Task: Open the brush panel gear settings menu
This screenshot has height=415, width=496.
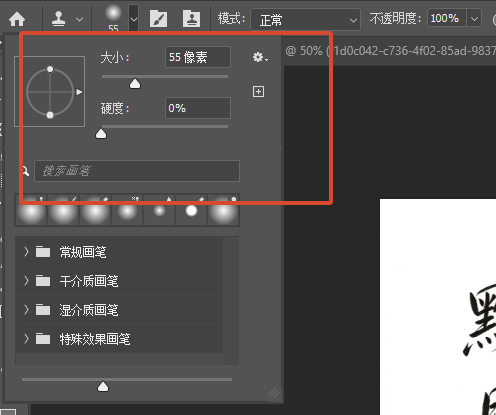Action: point(260,57)
